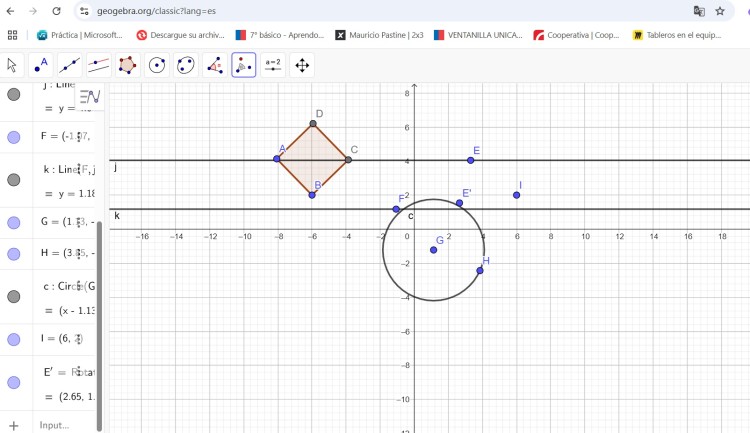Toggle visibility of line j
This screenshot has width=750, height=433.
coord(14,94)
